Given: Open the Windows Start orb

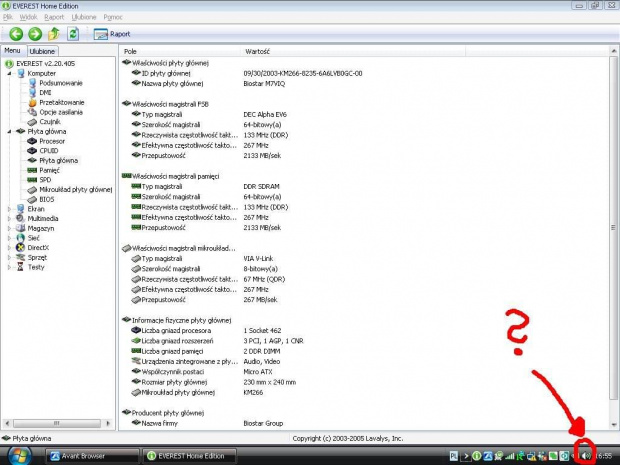Looking at the screenshot, I should pos(19,456).
